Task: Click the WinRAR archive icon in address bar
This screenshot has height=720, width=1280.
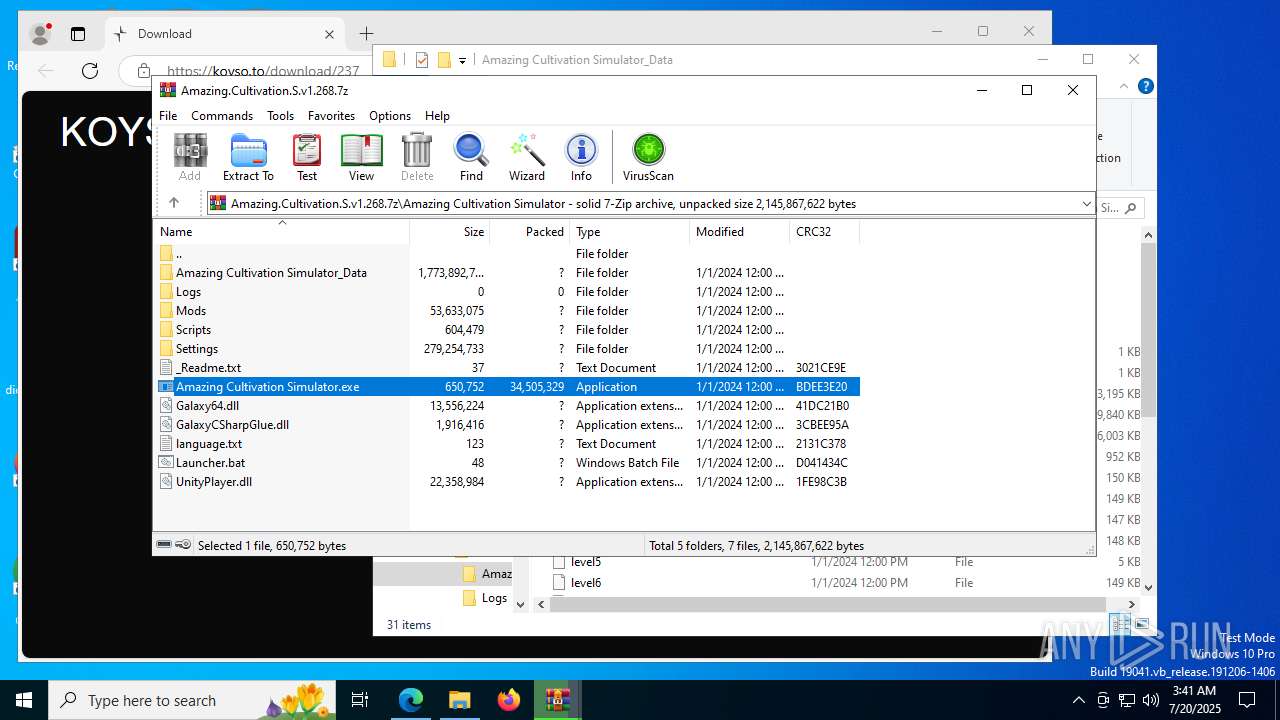Action: coord(218,203)
